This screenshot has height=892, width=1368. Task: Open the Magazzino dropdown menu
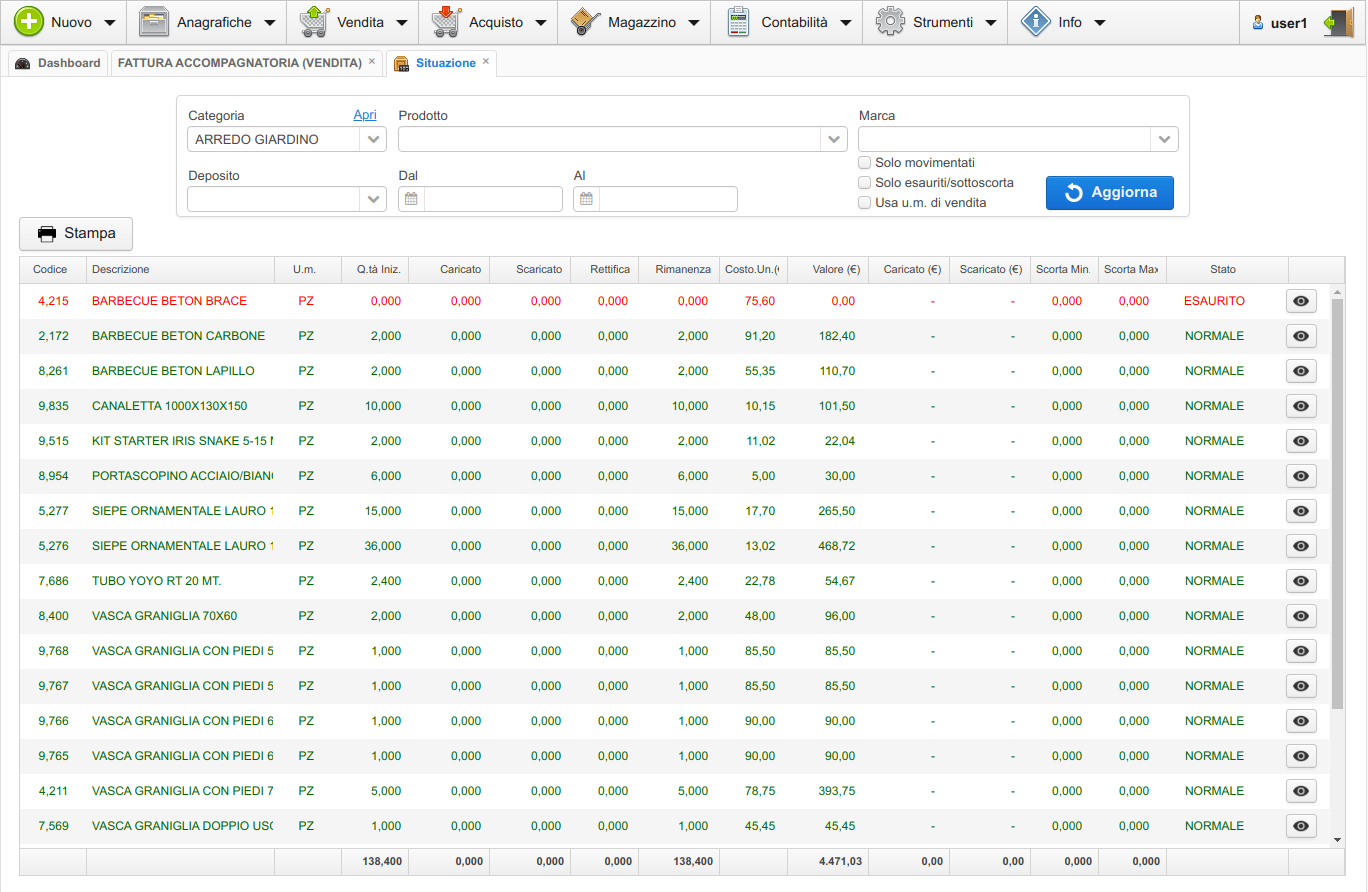(693, 23)
